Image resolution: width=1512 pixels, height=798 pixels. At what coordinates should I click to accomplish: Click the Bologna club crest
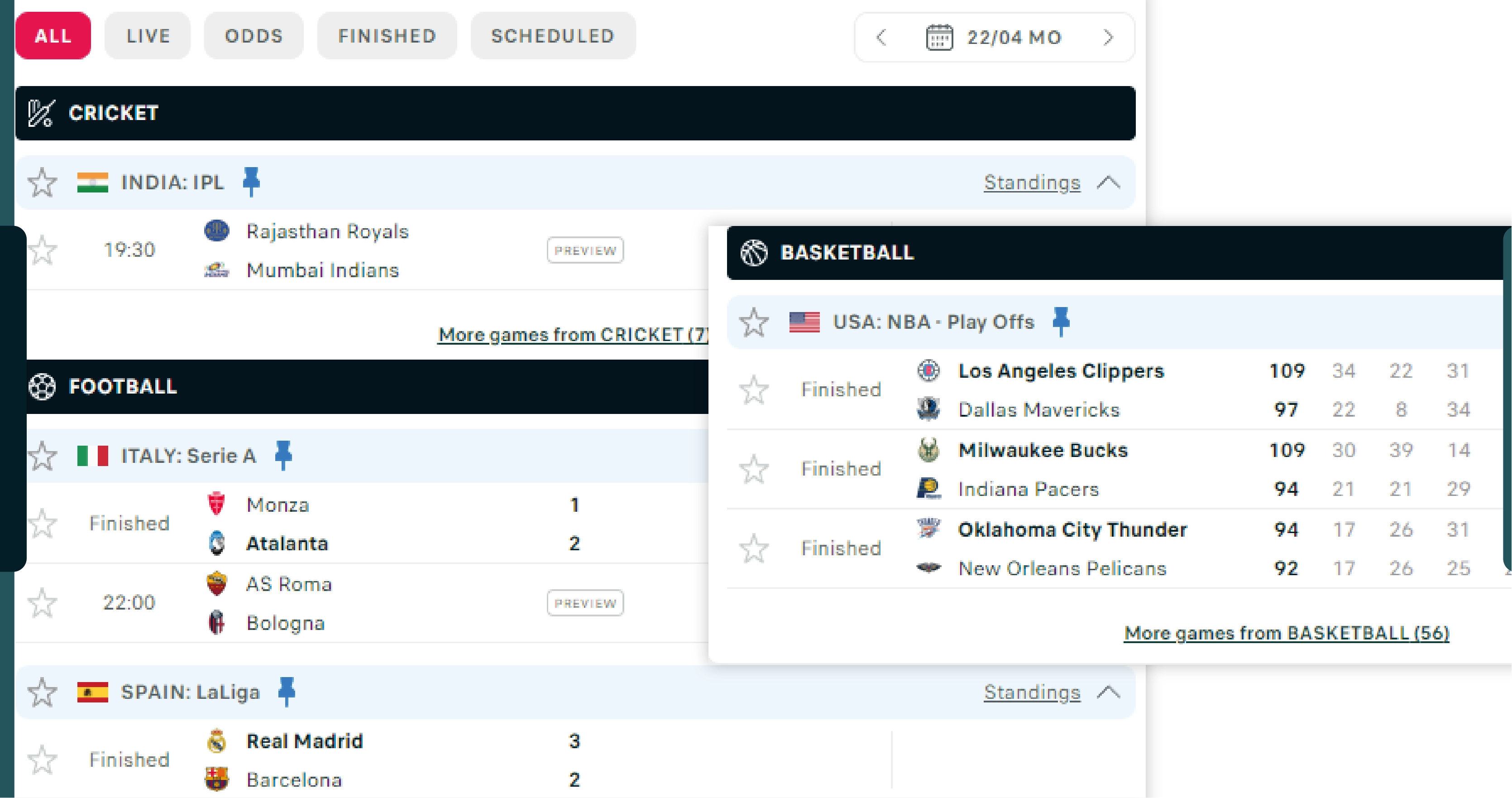[x=216, y=622]
